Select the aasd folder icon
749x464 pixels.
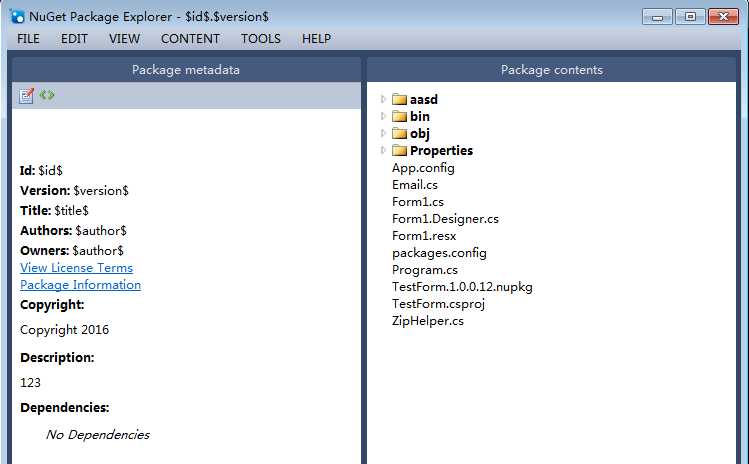click(399, 99)
